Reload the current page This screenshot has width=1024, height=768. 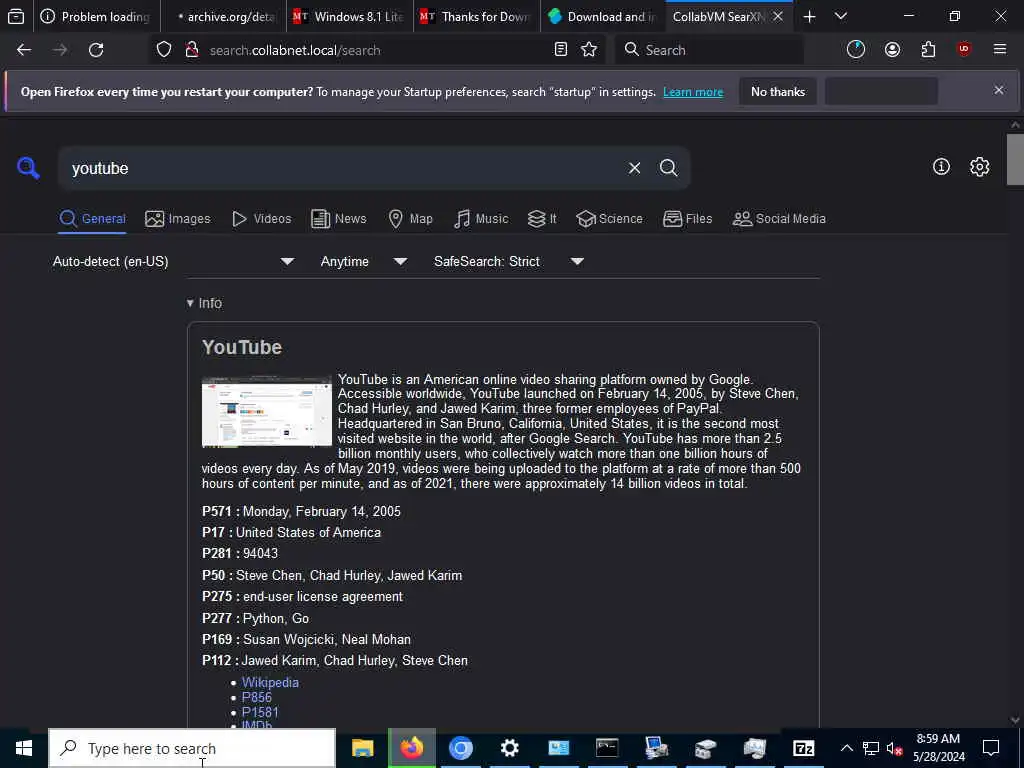96,50
